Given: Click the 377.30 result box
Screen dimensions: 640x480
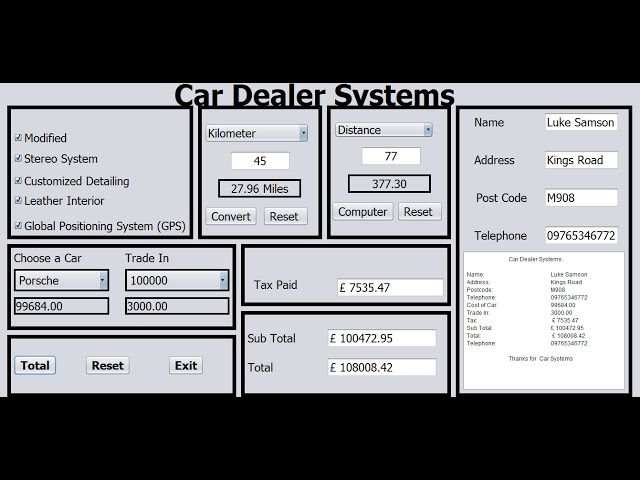Looking at the screenshot, I should tap(389, 184).
